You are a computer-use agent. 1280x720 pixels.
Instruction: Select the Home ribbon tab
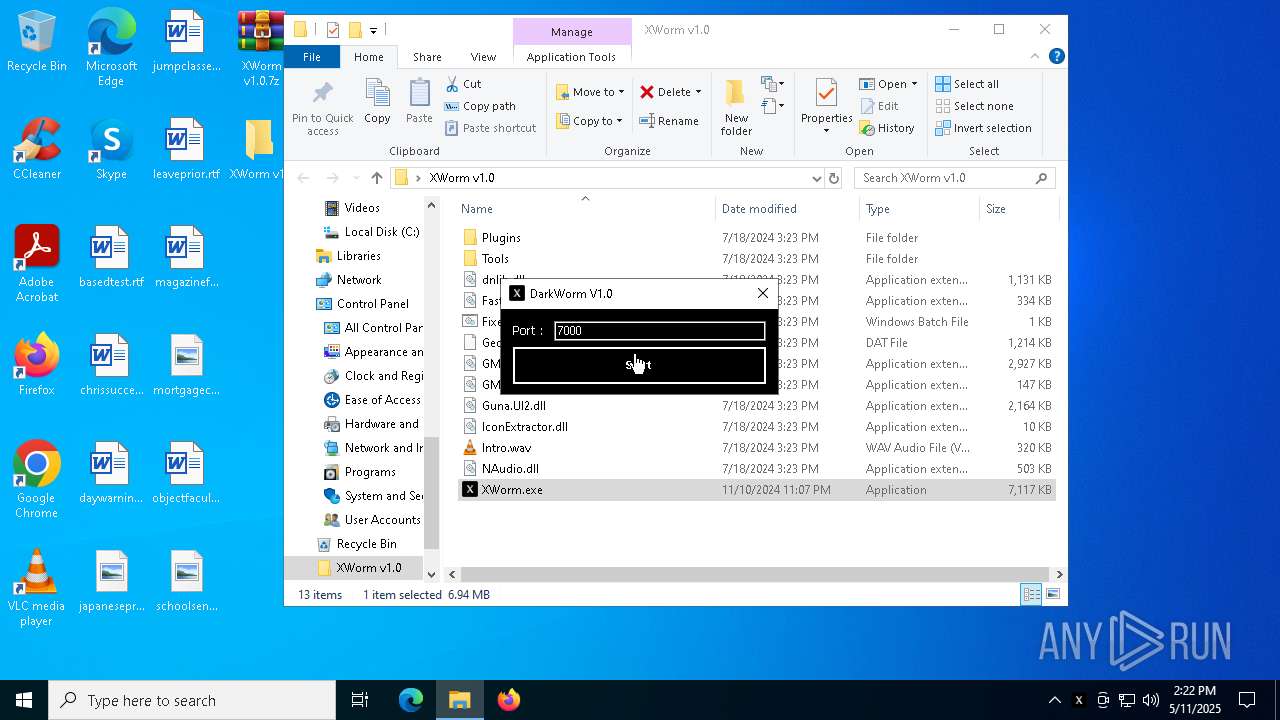(369, 57)
